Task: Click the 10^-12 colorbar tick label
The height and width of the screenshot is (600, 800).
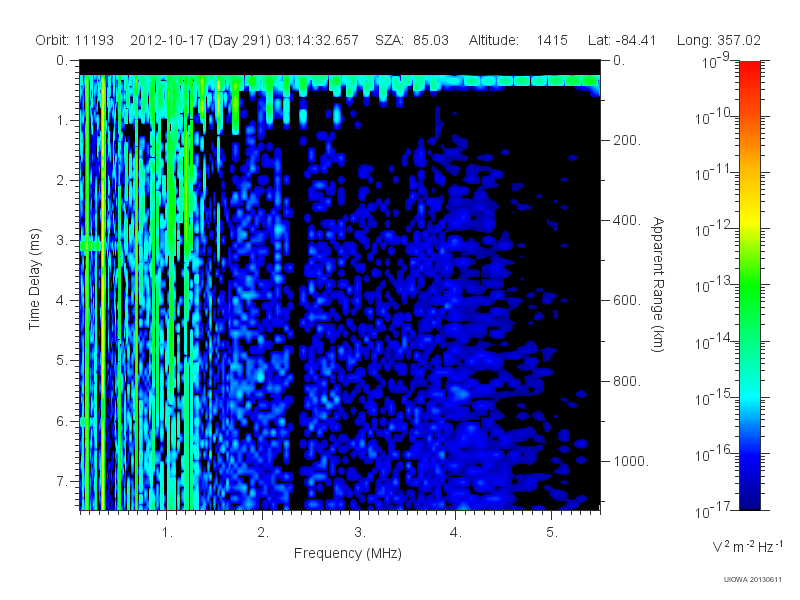Action: [714, 229]
